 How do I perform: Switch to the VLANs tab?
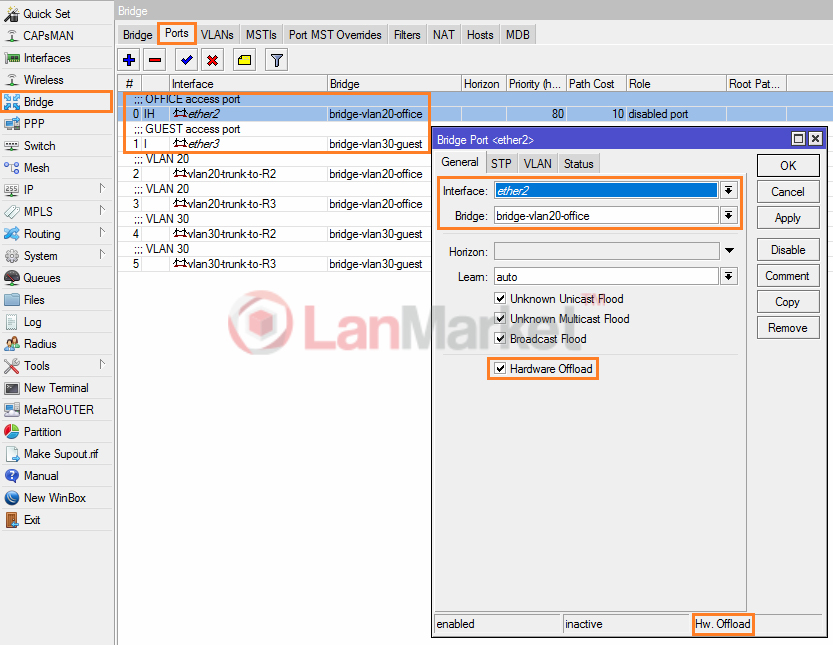tap(217, 34)
